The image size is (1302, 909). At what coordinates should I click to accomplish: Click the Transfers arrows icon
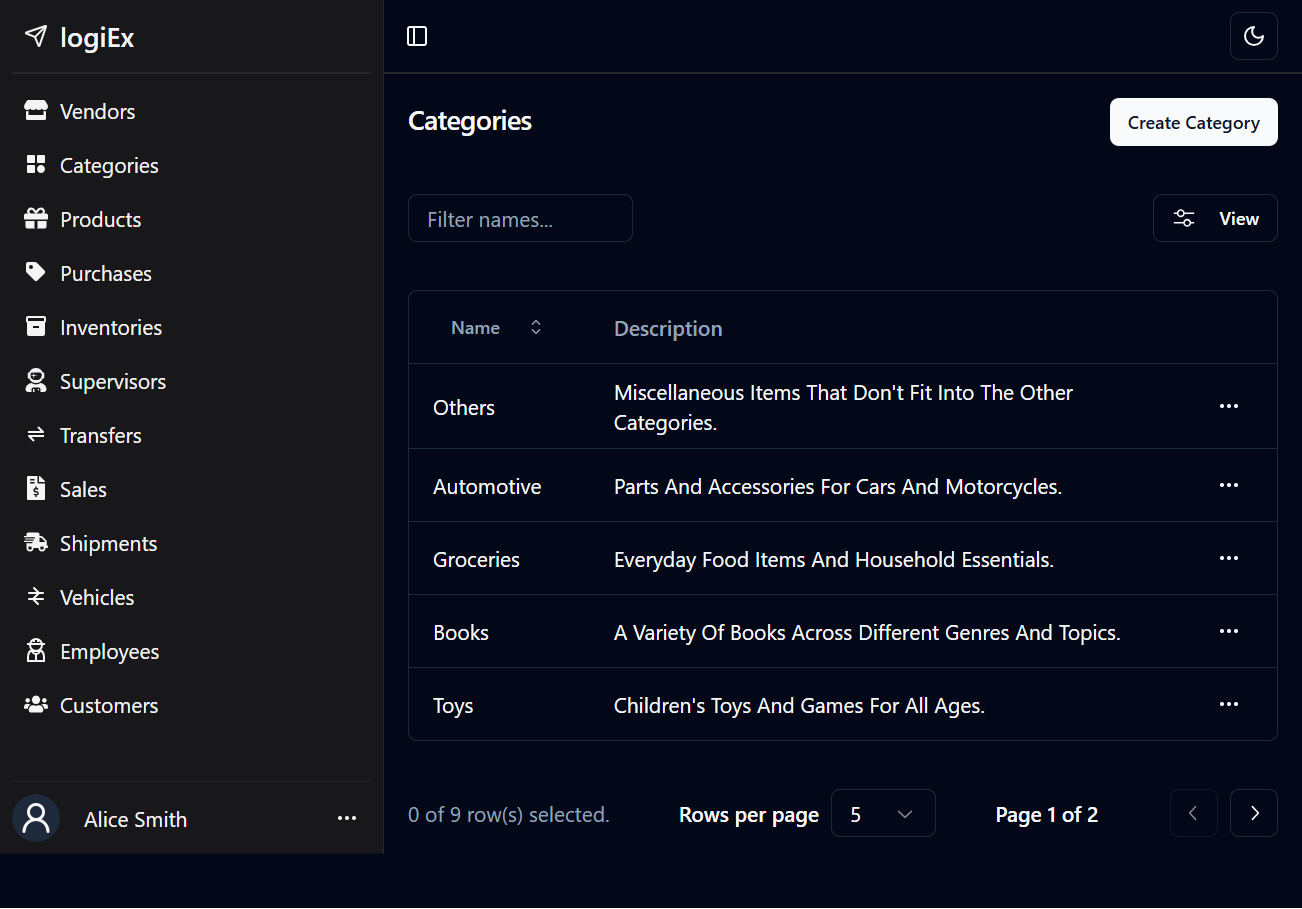36,435
